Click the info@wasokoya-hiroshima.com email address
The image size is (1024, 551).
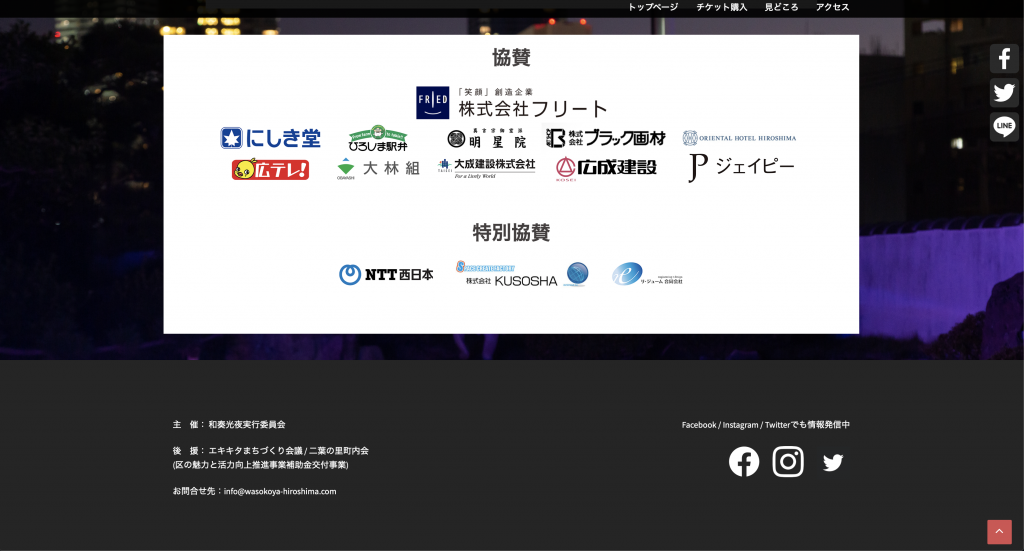pyautogui.click(x=280, y=492)
